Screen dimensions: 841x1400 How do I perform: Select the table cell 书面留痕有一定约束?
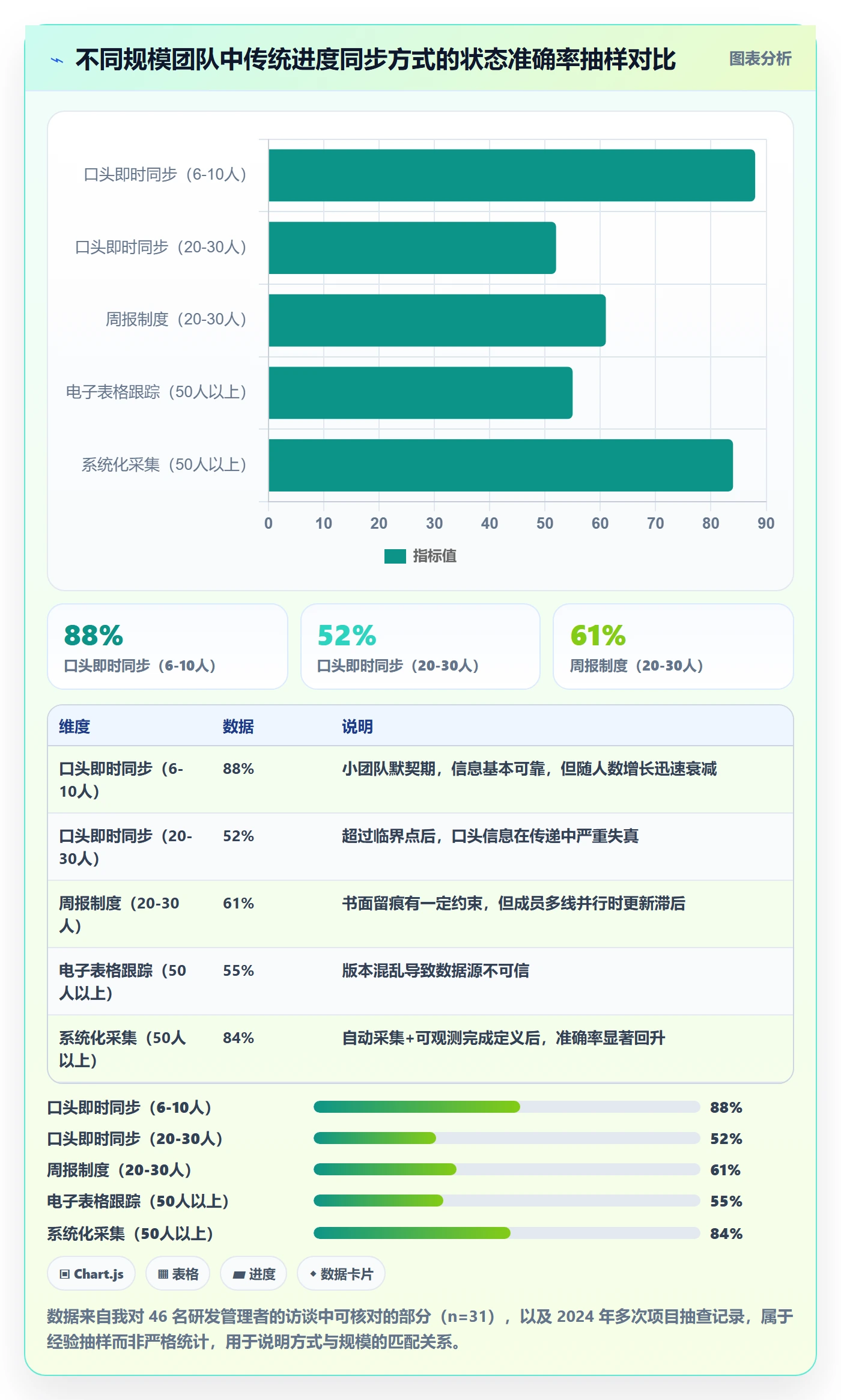(x=514, y=904)
